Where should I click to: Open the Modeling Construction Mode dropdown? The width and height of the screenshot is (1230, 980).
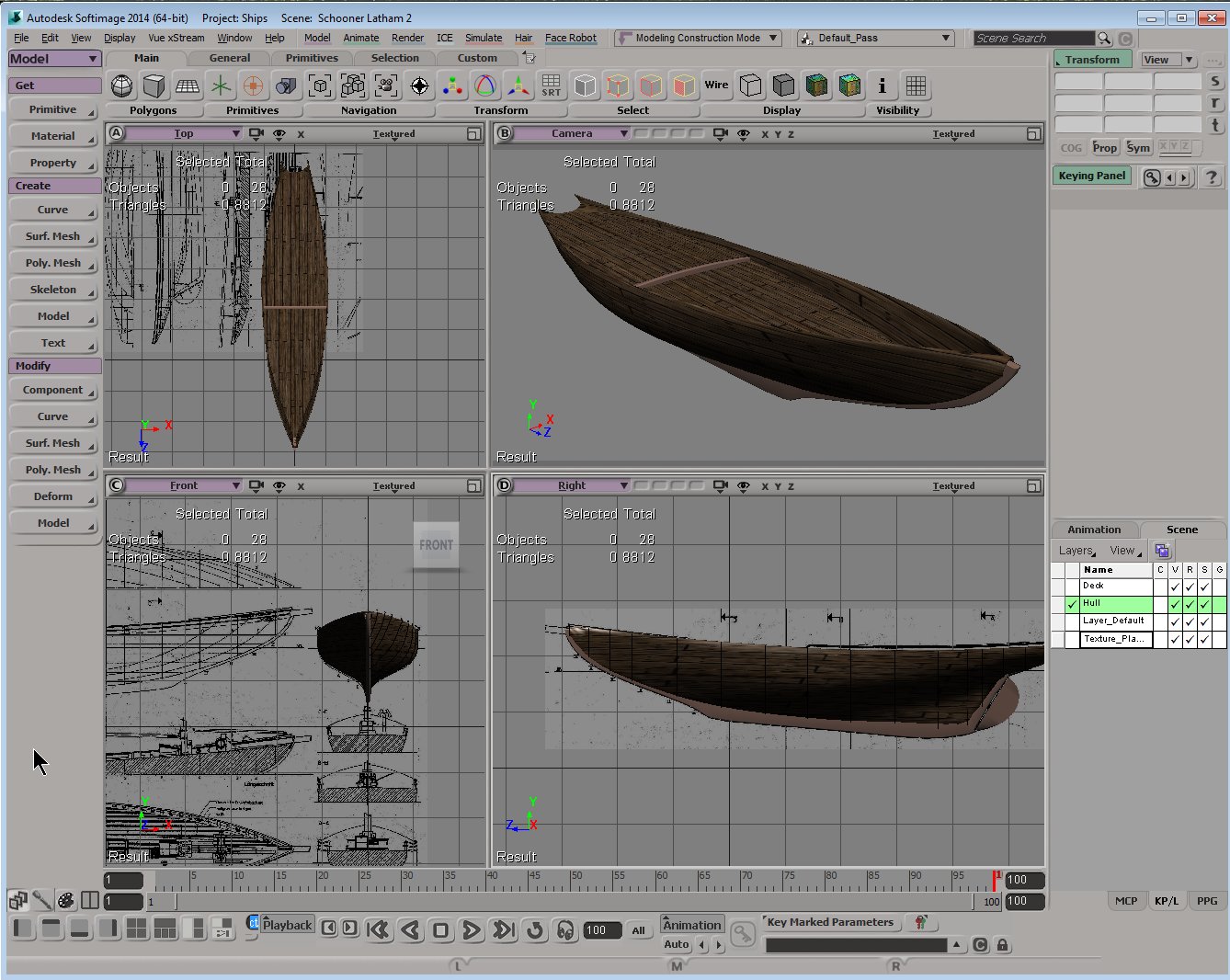(698, 39)
